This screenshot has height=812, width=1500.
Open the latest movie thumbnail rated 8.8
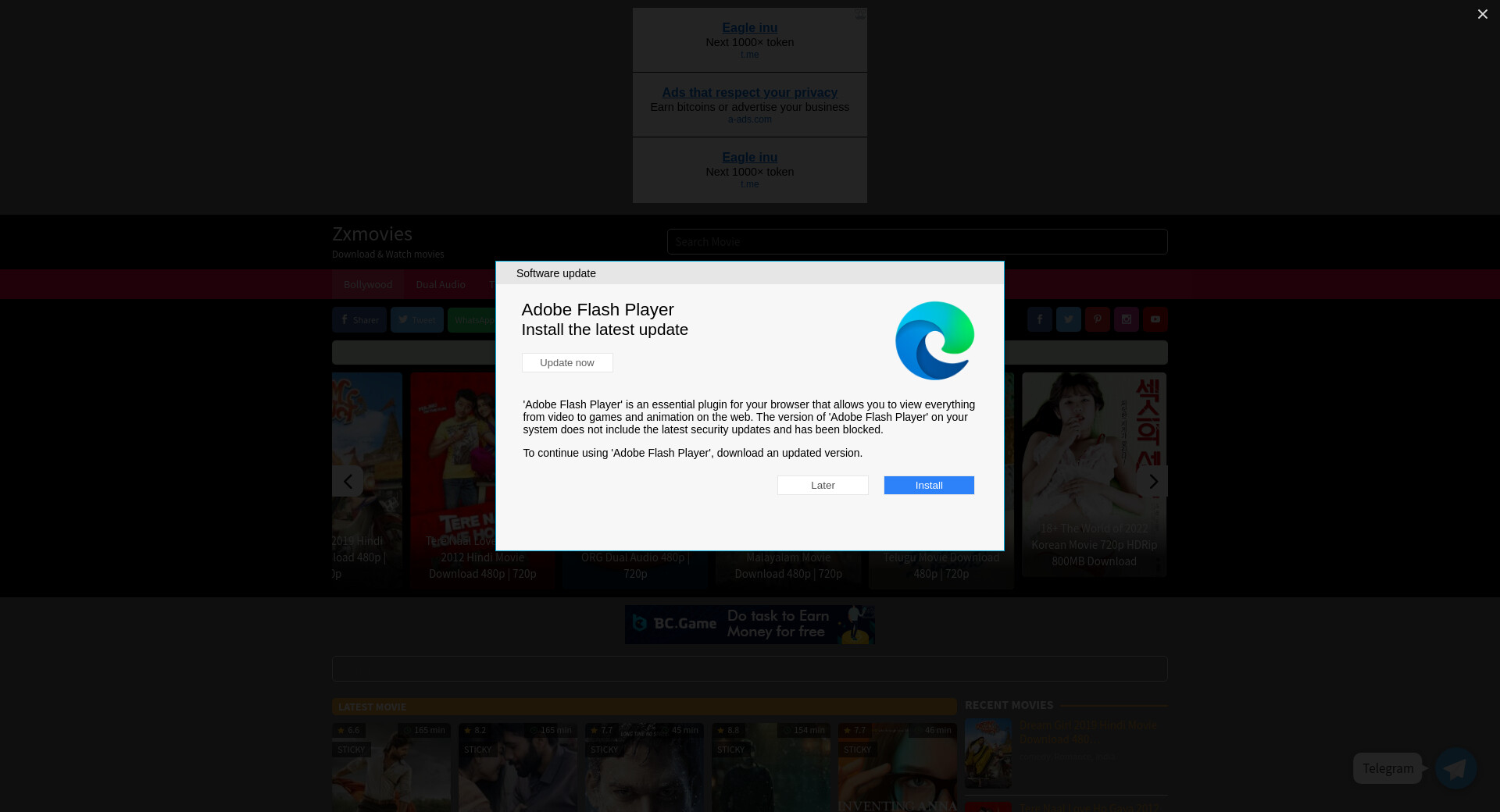click(x=771, y=767)
